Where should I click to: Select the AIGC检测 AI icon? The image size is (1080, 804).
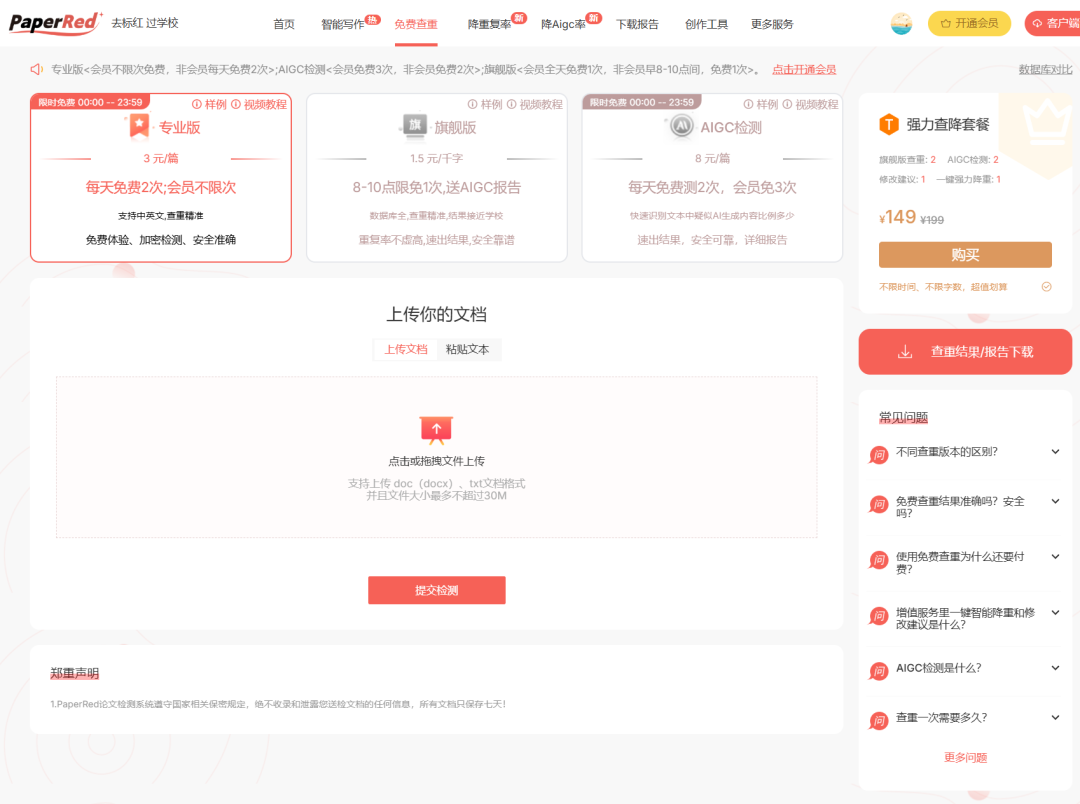point(681,127)
